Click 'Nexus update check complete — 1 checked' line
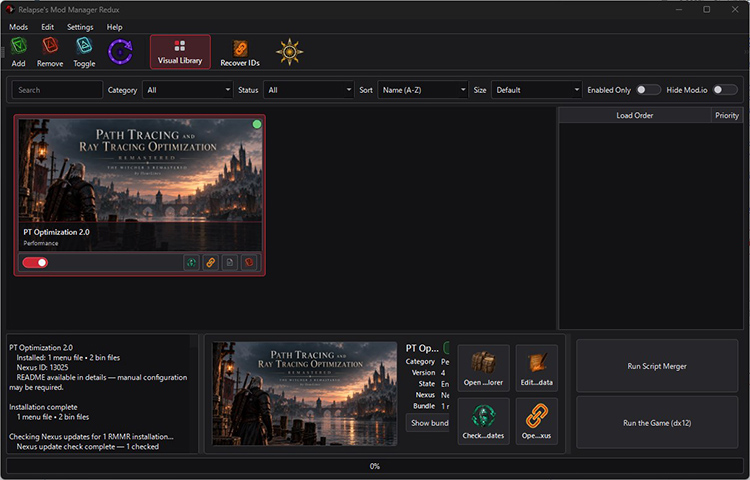750x480 pixels. [x=88, y=447]
